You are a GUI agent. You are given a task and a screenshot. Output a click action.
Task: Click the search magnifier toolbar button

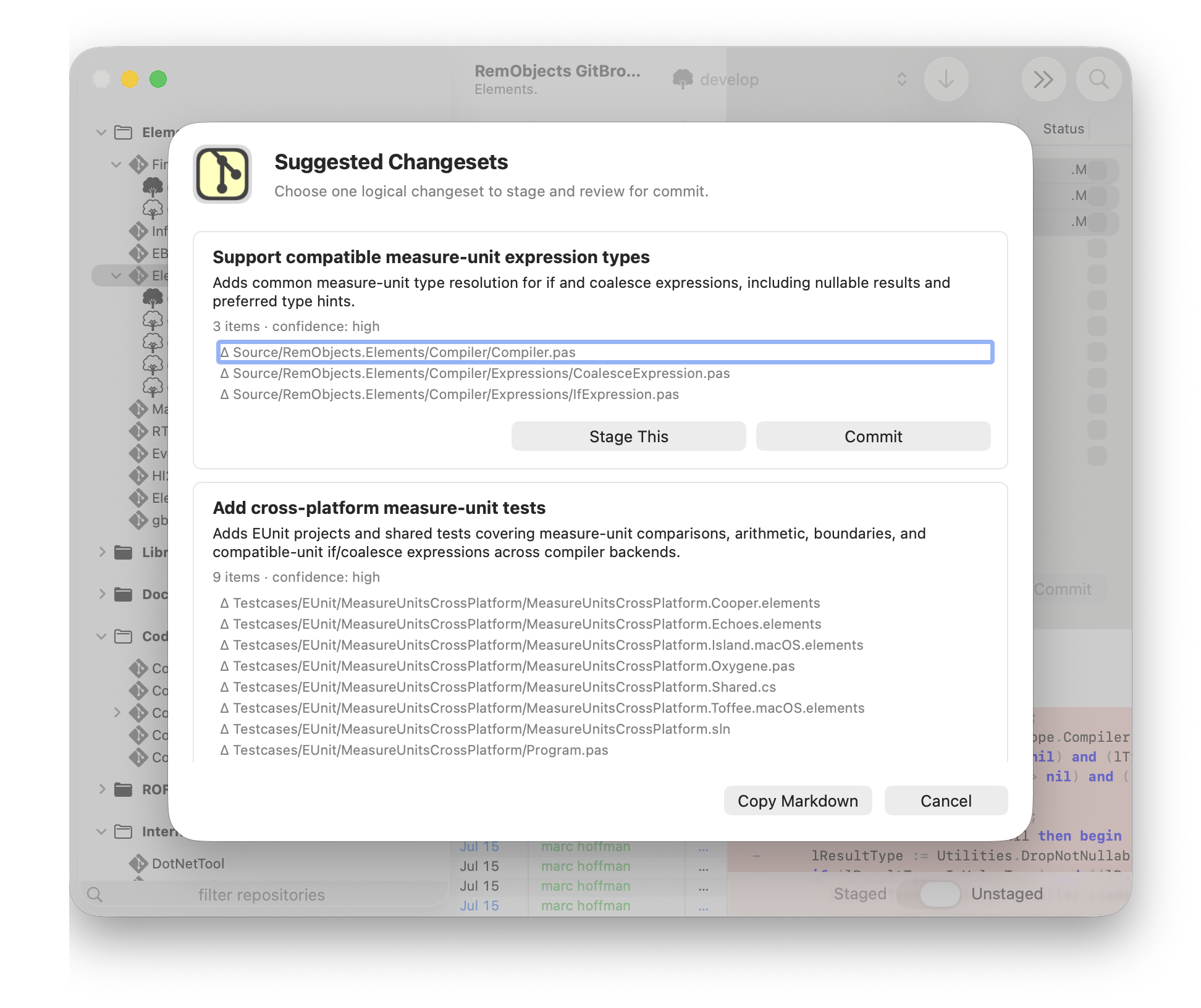(x=1098, y=79)
